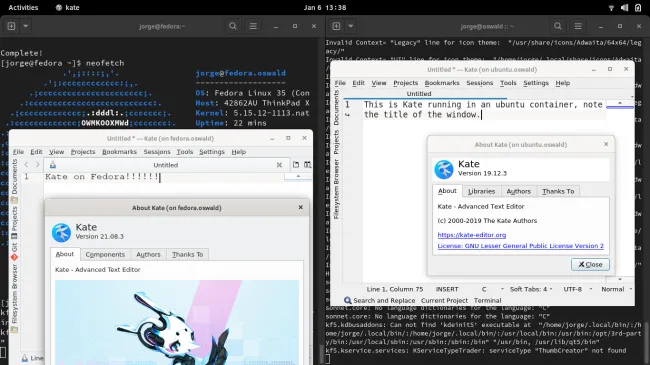This screenshot has height=365, width=650.
Task: Open Terminal panel in ubuntu Kate
Action: [488, 300]
